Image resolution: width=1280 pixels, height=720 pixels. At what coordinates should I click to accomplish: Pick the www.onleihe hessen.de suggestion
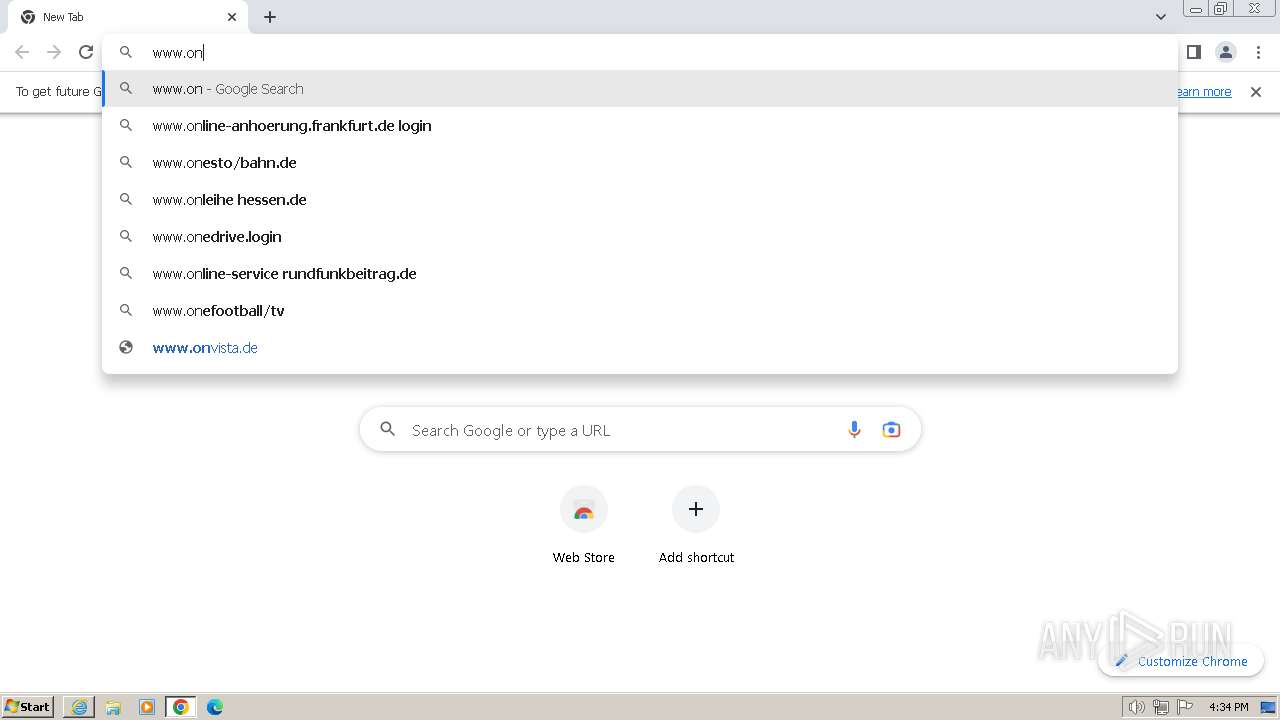tap(640, 200)
